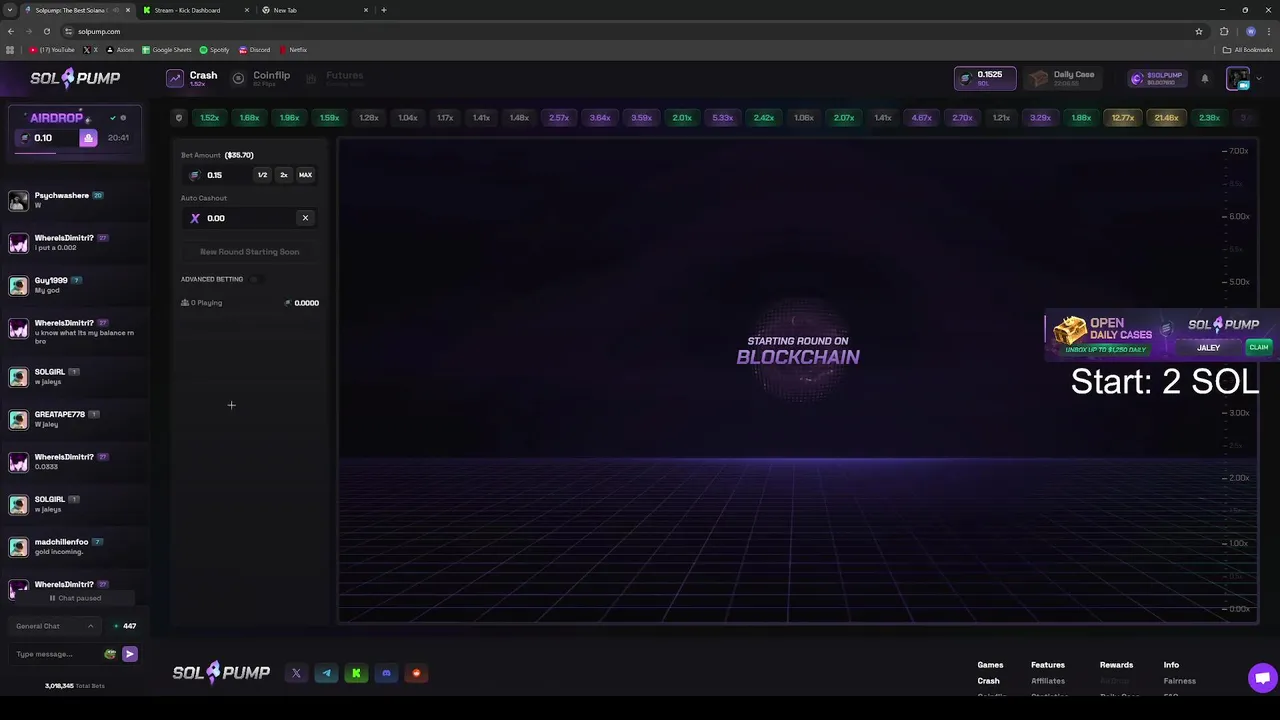Click the fairness shield icon before multipliers
This screenshot has width=1280, height=720.
(179, 118)
